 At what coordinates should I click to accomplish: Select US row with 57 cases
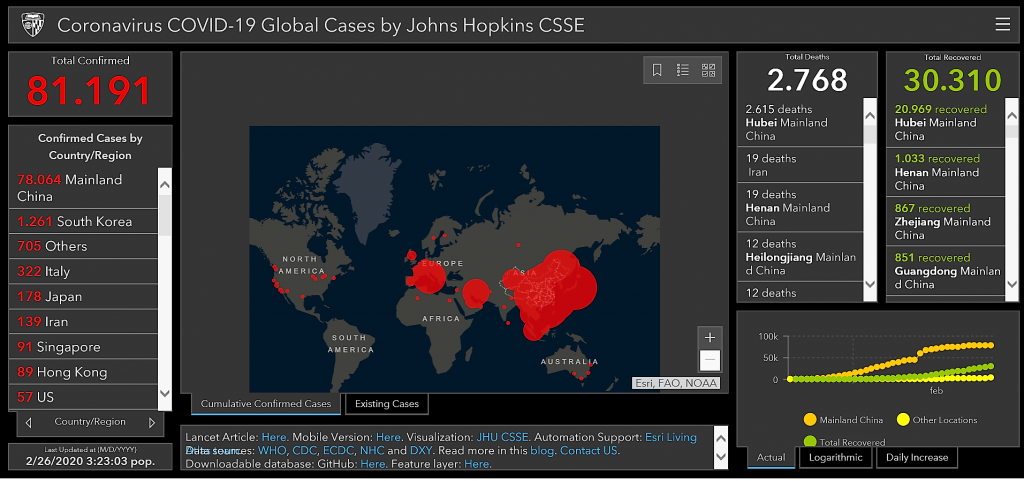point(83,397)
